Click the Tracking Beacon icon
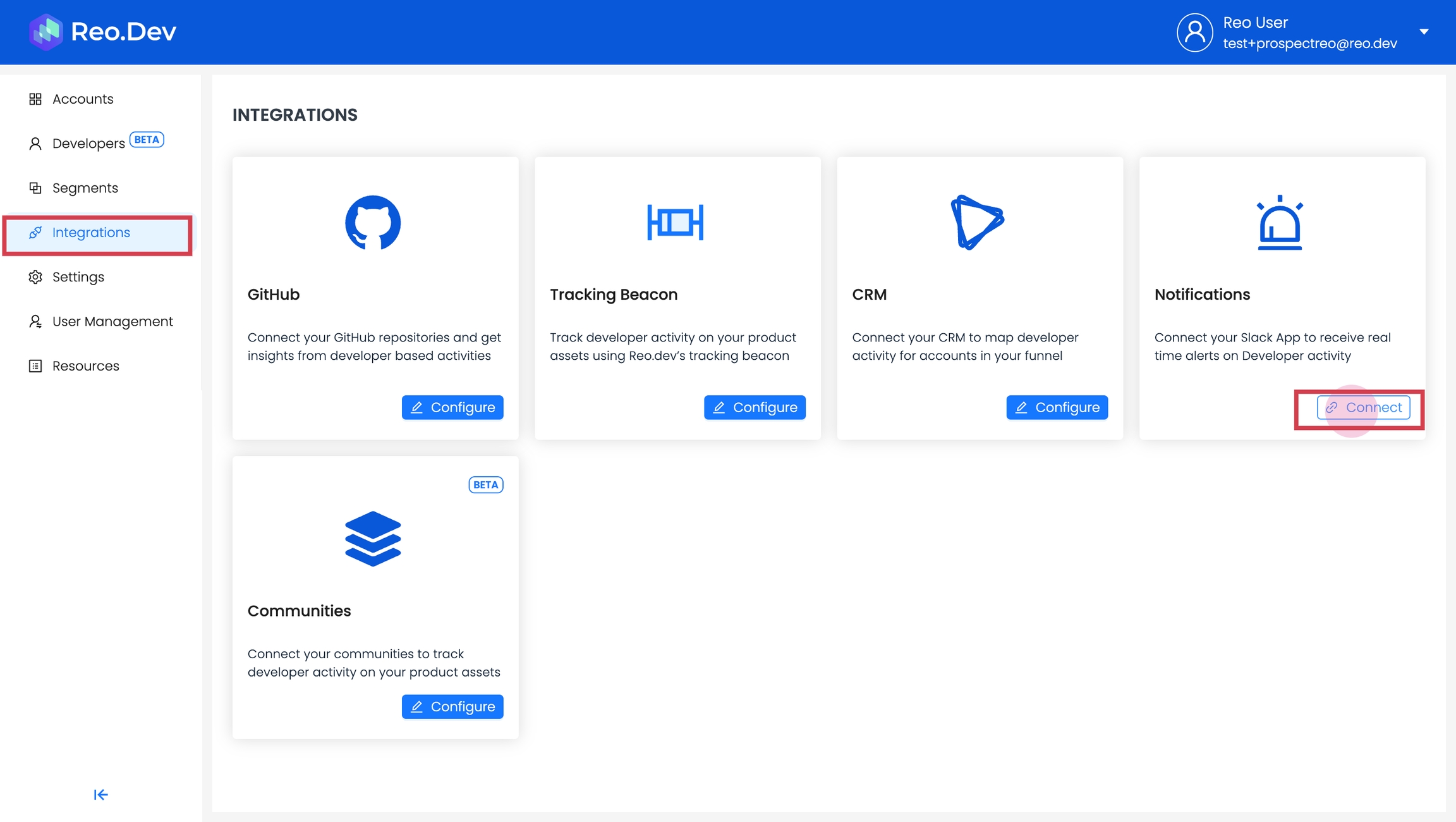Screen dimensions: 1456x822 click(x=675, y=223)
